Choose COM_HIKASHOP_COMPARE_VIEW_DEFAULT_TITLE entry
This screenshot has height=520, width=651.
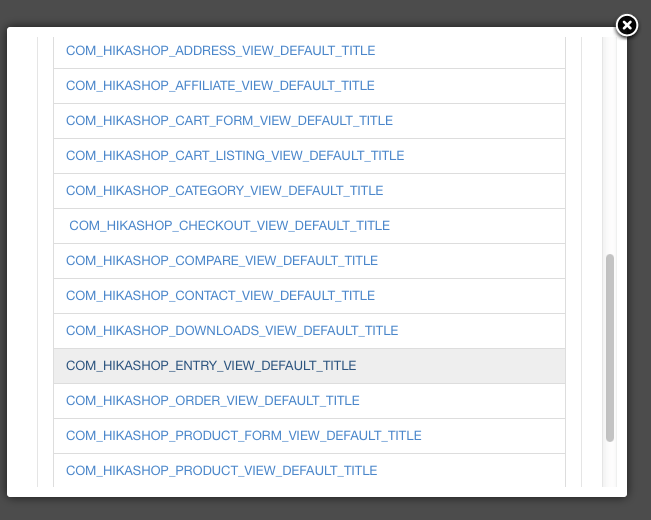222,260
